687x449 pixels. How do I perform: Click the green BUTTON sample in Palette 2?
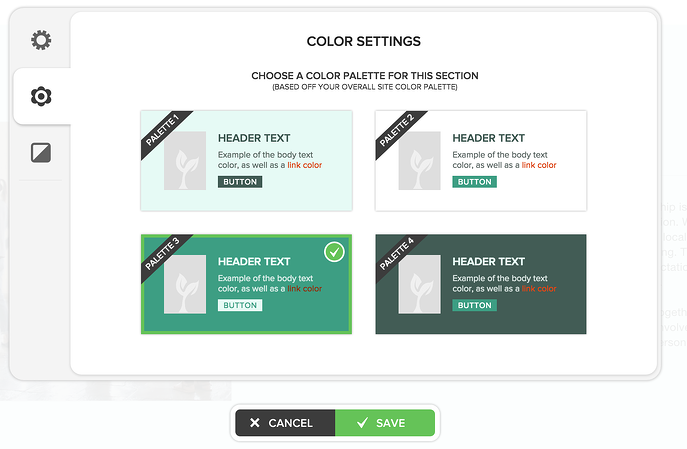(475, 182)
